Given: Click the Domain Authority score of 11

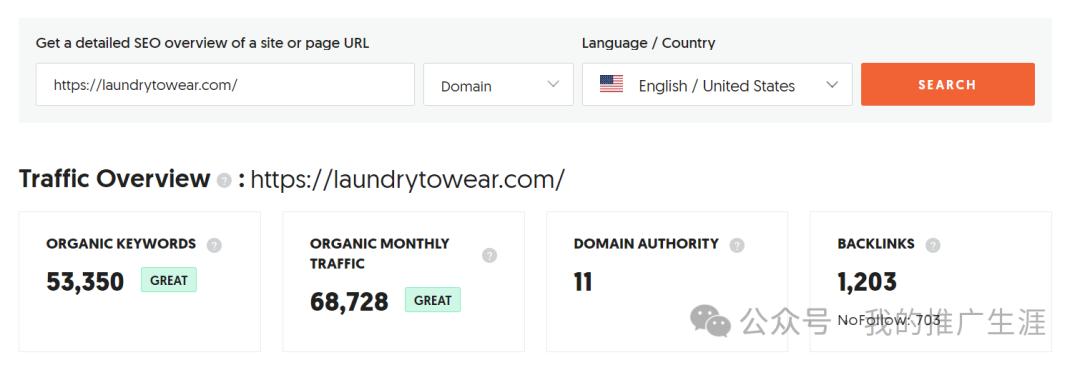Looking at the screenshot, I should point(583,282).
